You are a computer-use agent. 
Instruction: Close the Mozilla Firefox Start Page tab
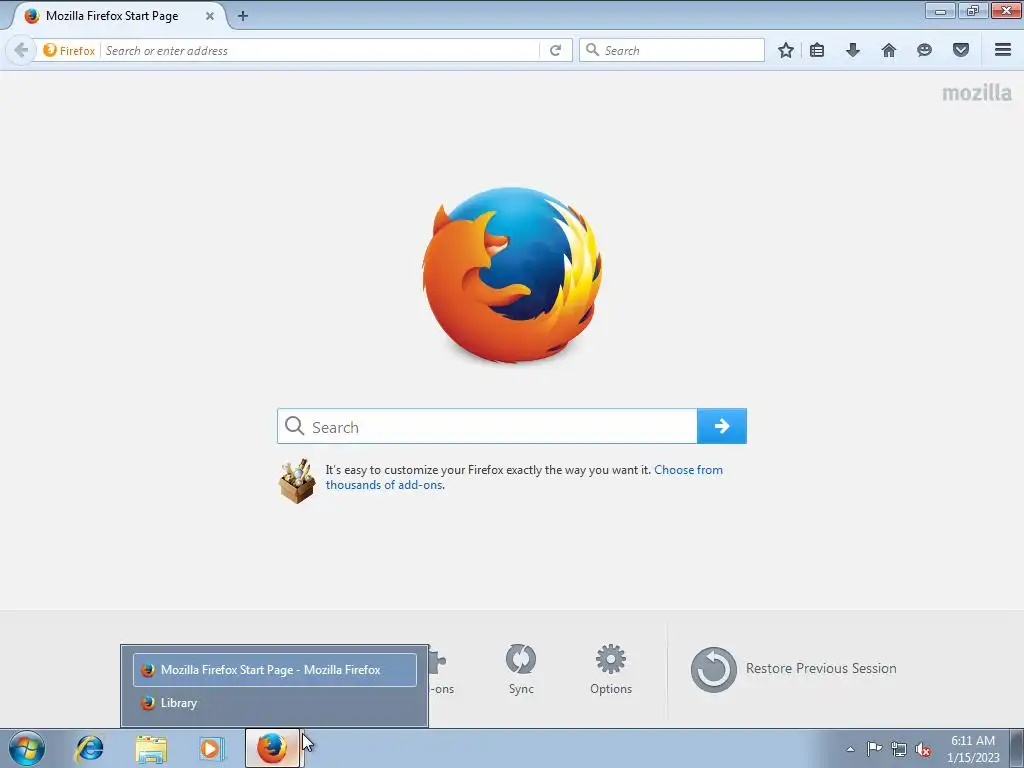tap(210, 16)
